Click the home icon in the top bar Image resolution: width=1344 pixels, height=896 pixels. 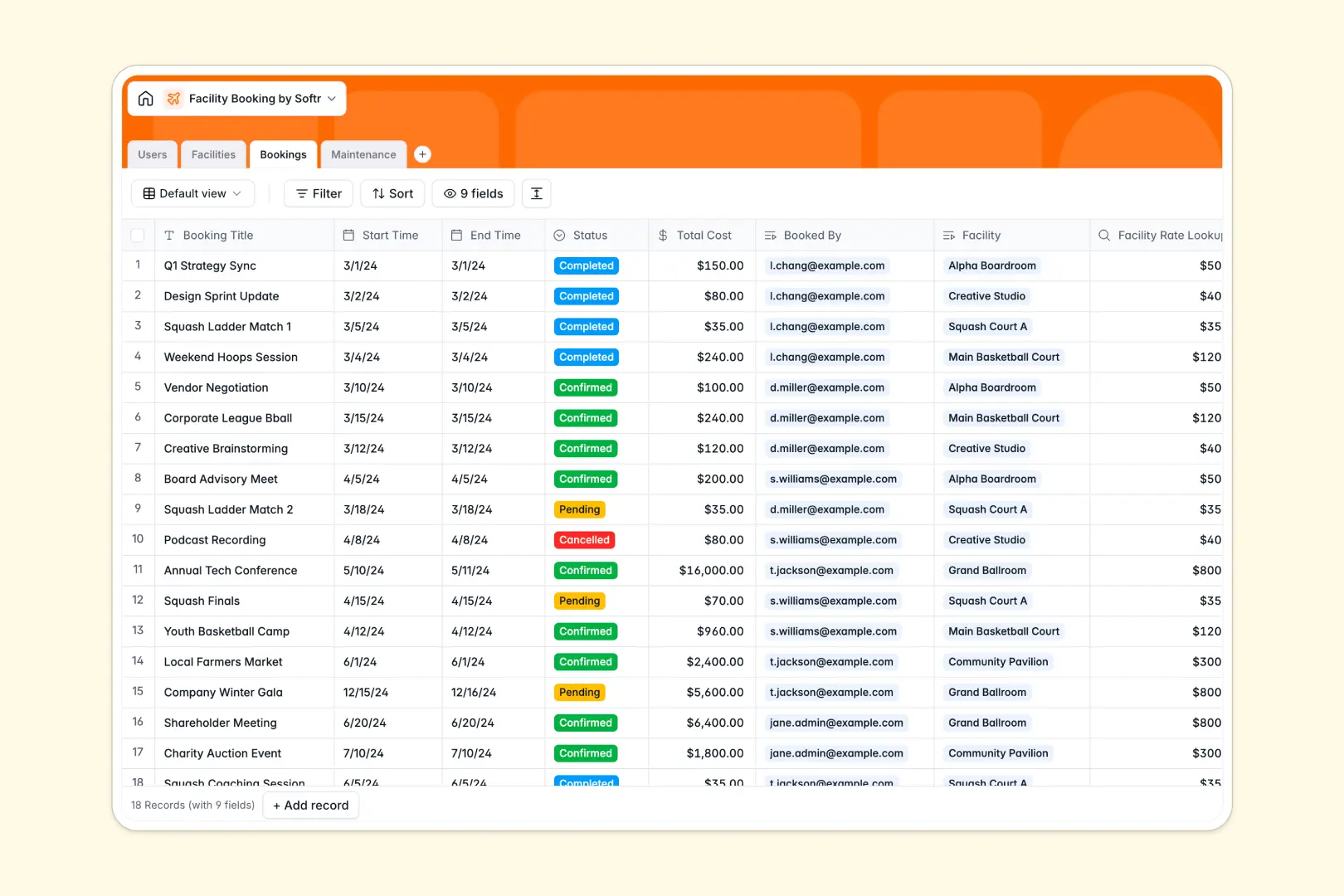pos(145,98)
